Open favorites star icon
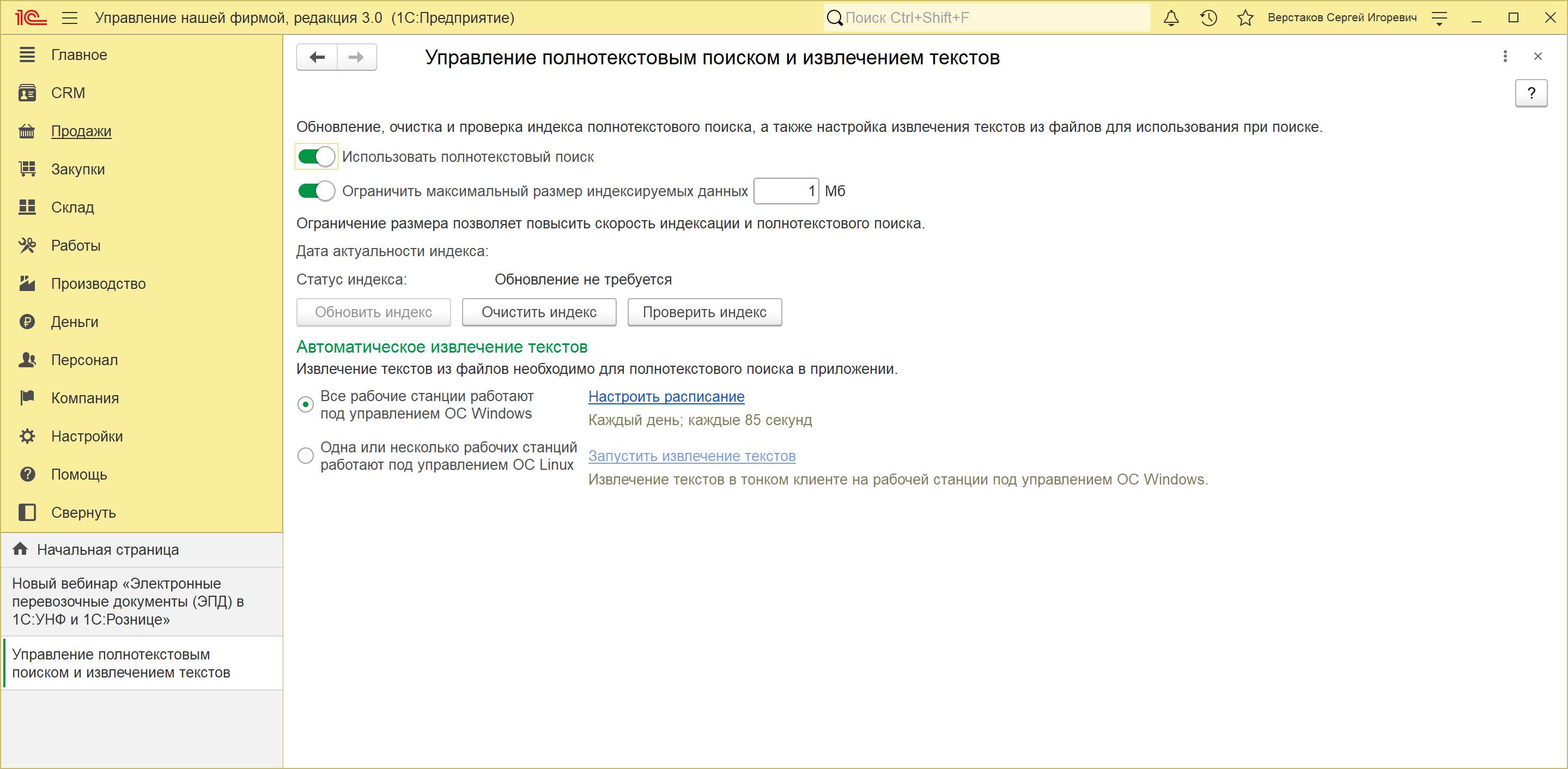This screenshot has width=1568, height=769. coord(1245,17)
